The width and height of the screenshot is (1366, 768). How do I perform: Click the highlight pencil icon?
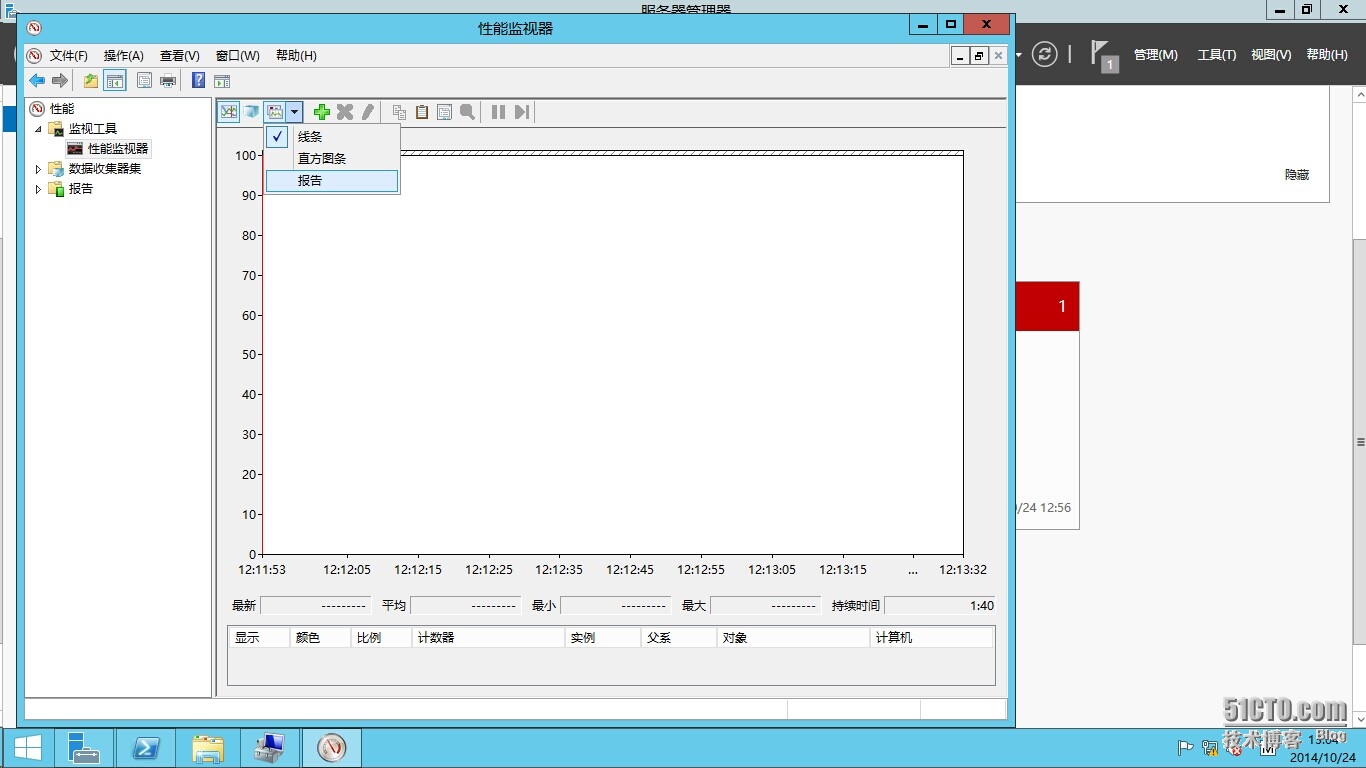(368, 112)
